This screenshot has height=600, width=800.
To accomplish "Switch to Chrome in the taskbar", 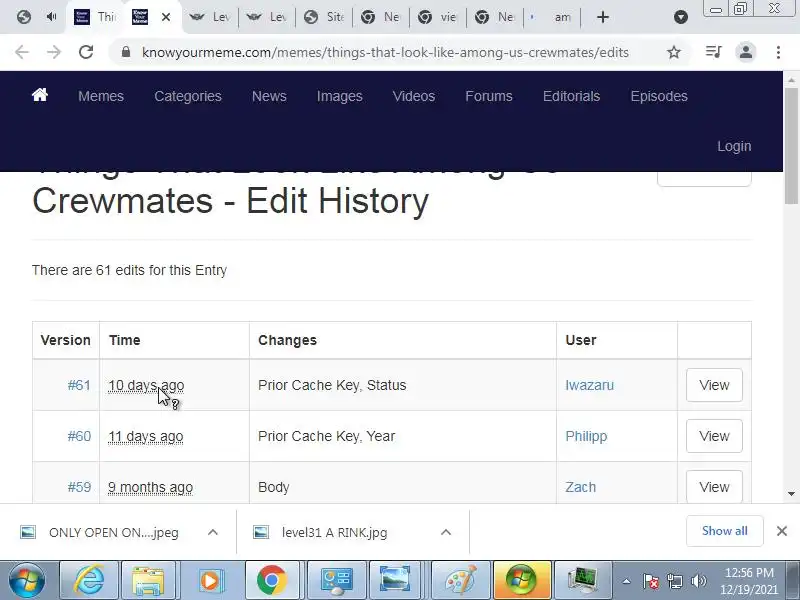I will (271, 580).
